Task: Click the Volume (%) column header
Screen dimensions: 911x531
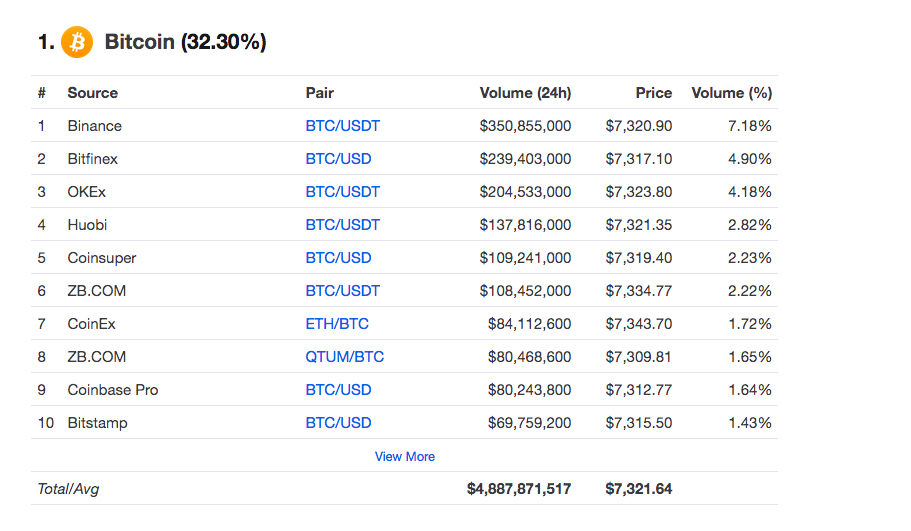Action: [731, 93]
